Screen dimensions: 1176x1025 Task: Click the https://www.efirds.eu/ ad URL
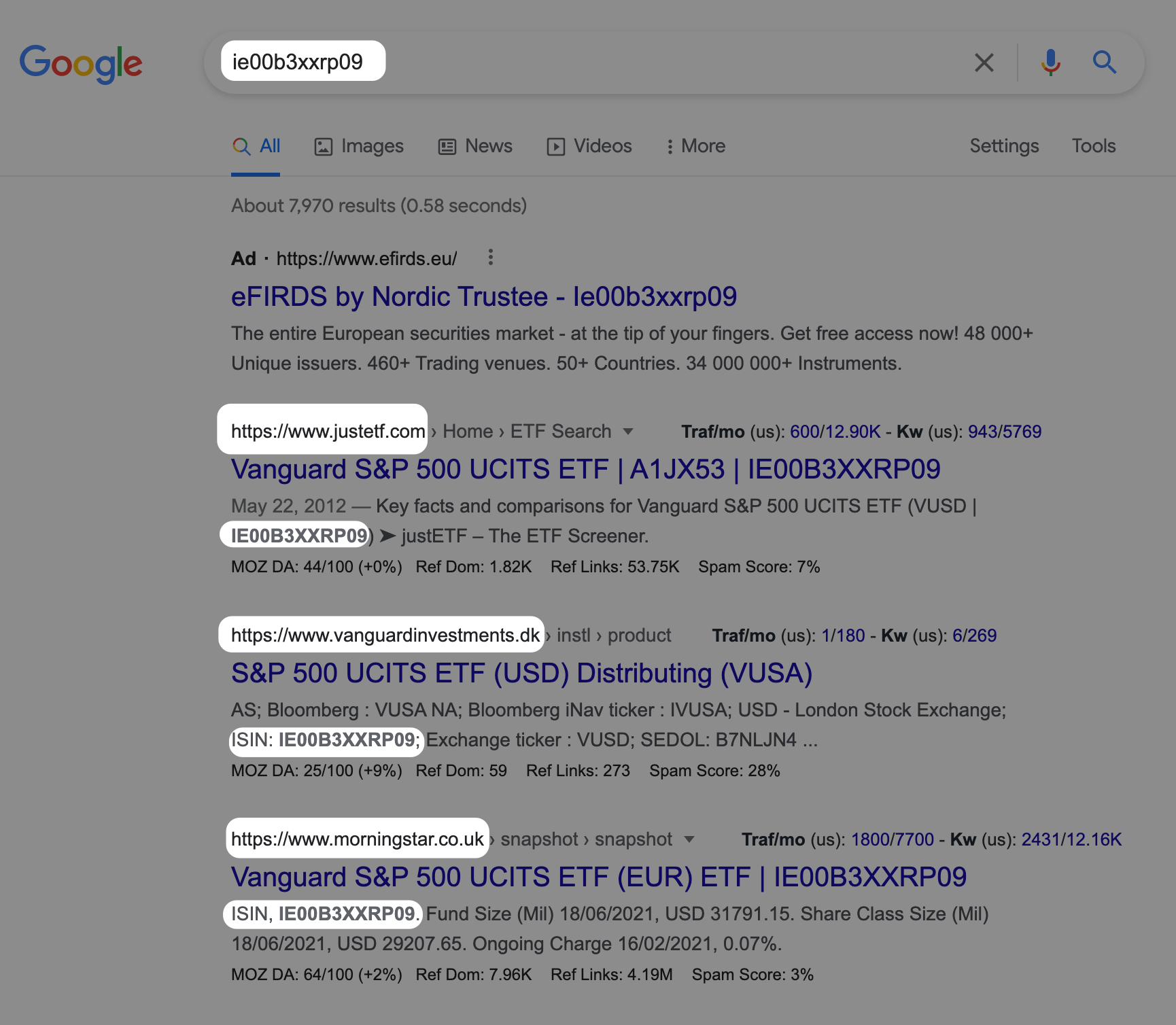[367, 259]
